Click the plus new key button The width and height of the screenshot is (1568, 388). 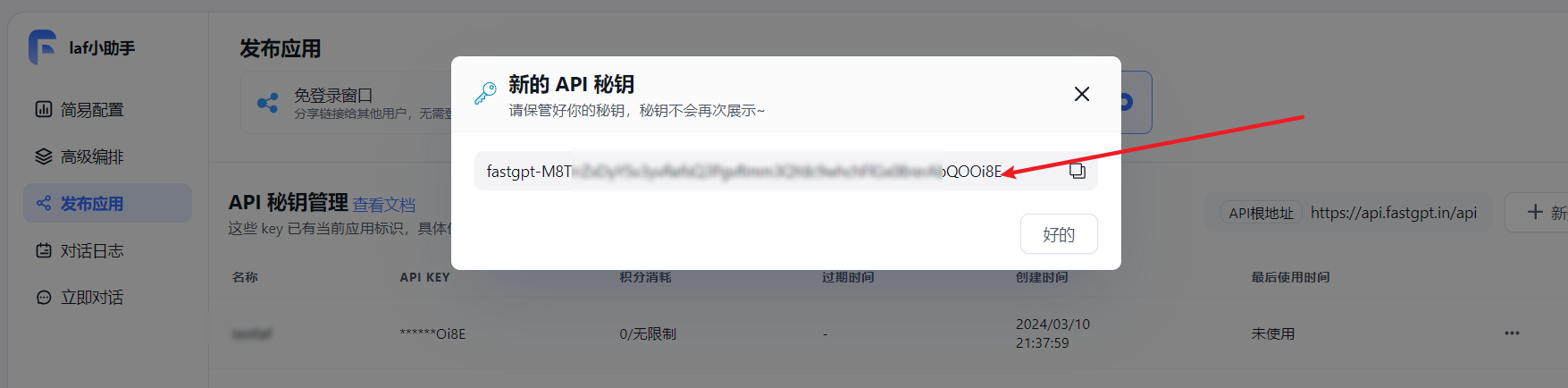click(1536, 213)
